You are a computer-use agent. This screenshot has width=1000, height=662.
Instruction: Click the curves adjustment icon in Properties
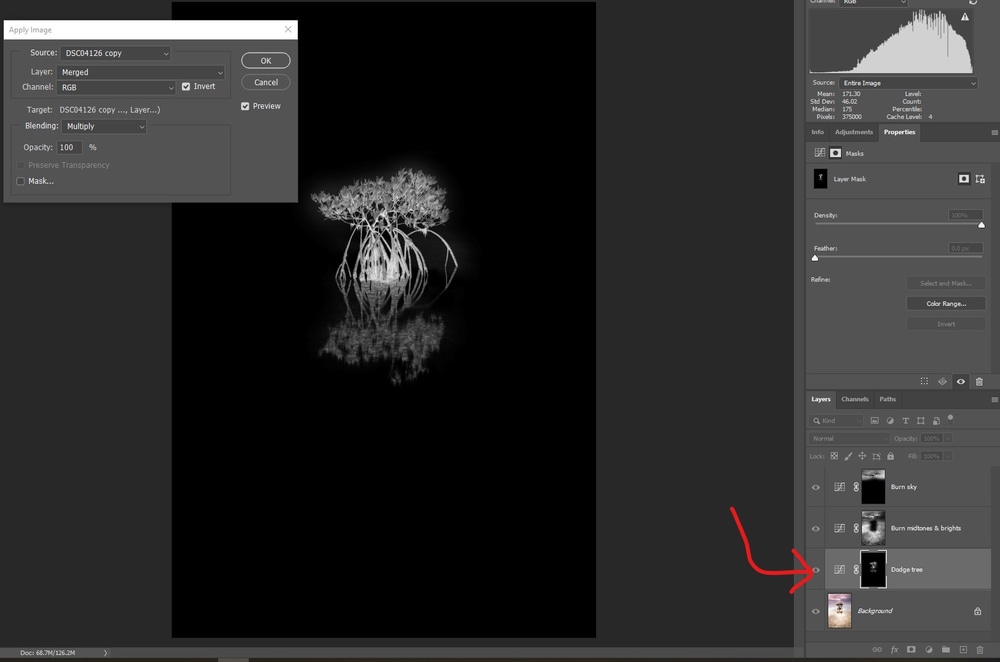tap(820, 153)
